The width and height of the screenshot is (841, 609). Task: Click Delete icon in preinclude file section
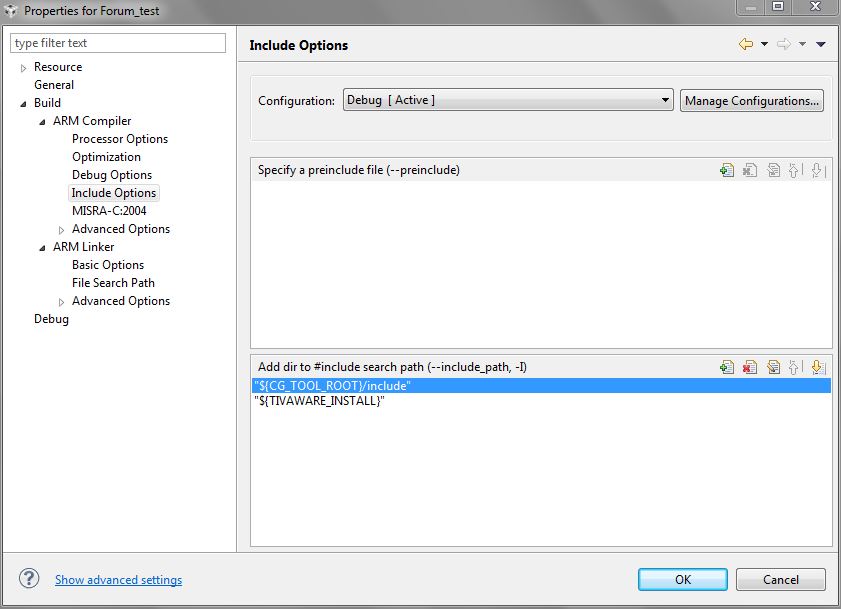click(x=749, y=171)
